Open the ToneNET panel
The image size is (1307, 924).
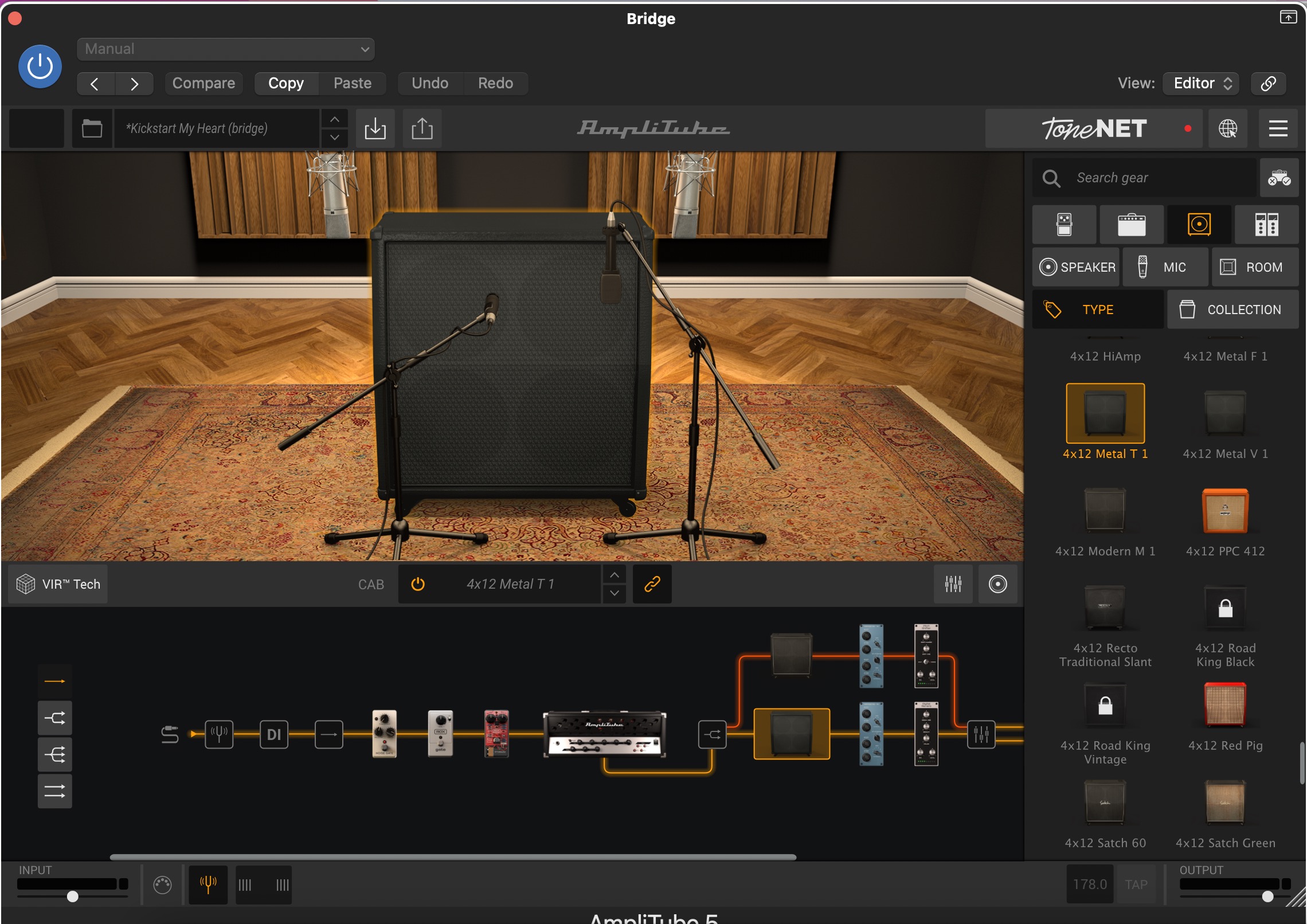point(1094,128)
